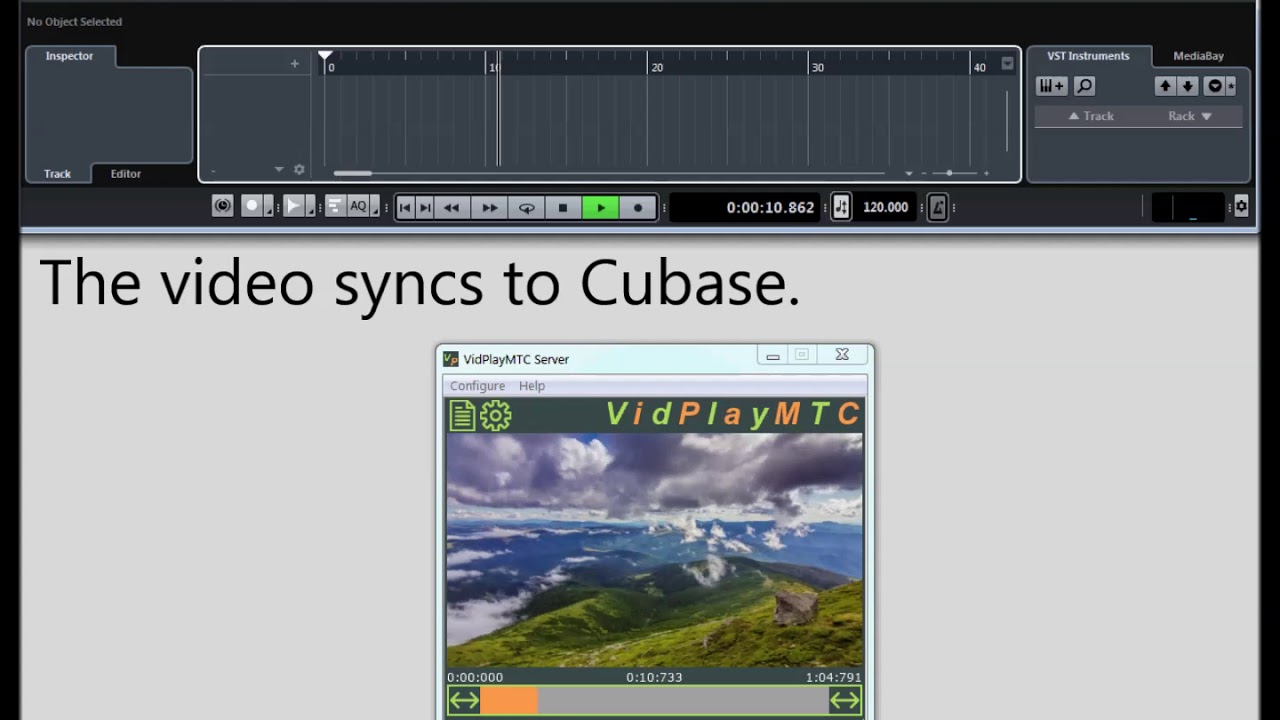Click the 120.000 tempo value
The width and height of the screenshot is (1280, 720).
[885, 207]
